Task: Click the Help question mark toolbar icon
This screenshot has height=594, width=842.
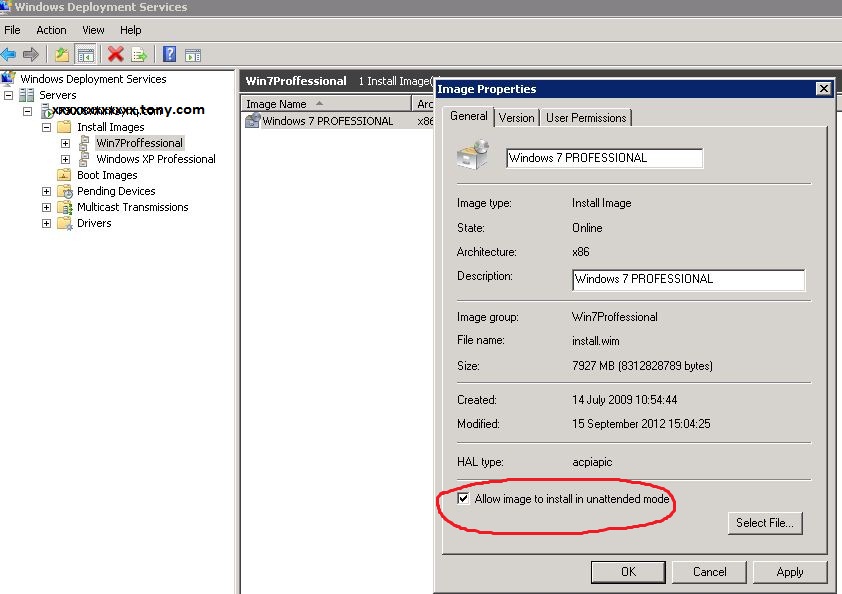Action: click(168, 54)
